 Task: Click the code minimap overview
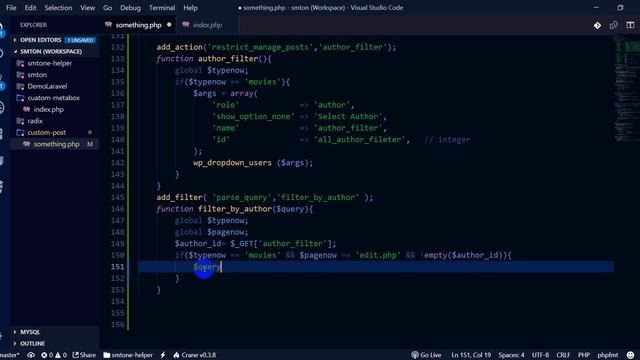pos(627,89)
